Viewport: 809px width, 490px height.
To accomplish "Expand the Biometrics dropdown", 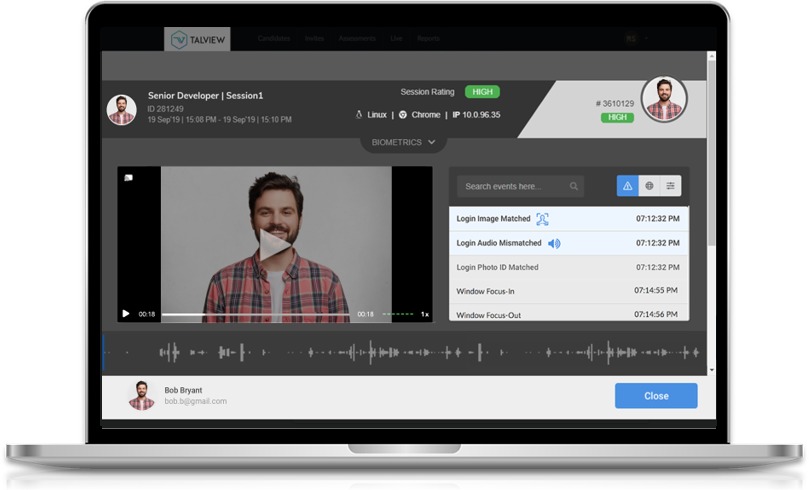I will pos(403,142).
